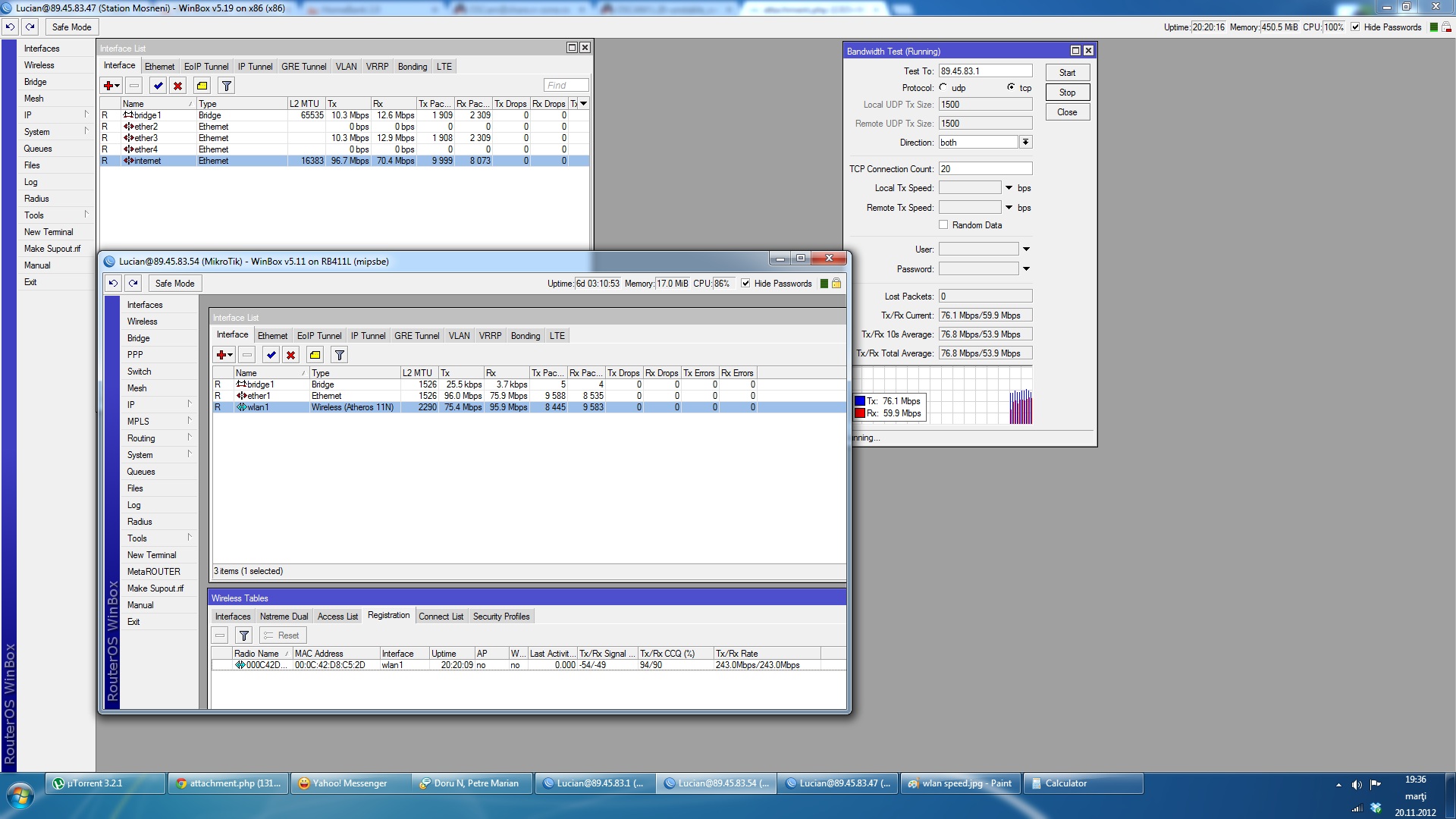
Task: Click the filter funnel icon in the front Interface List
Action: (340, 355)
